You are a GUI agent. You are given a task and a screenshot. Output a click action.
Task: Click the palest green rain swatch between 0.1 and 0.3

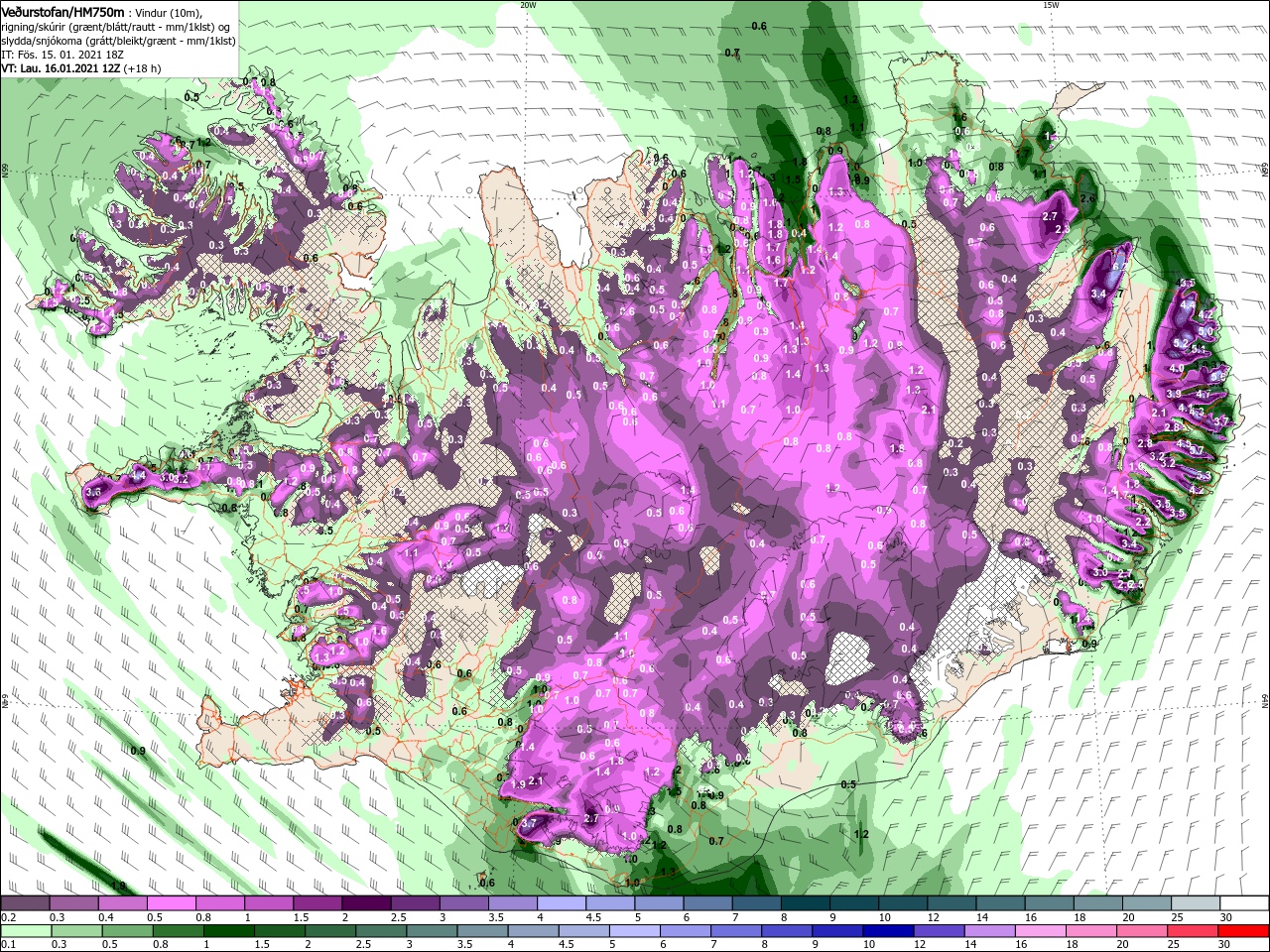point(25,931)
